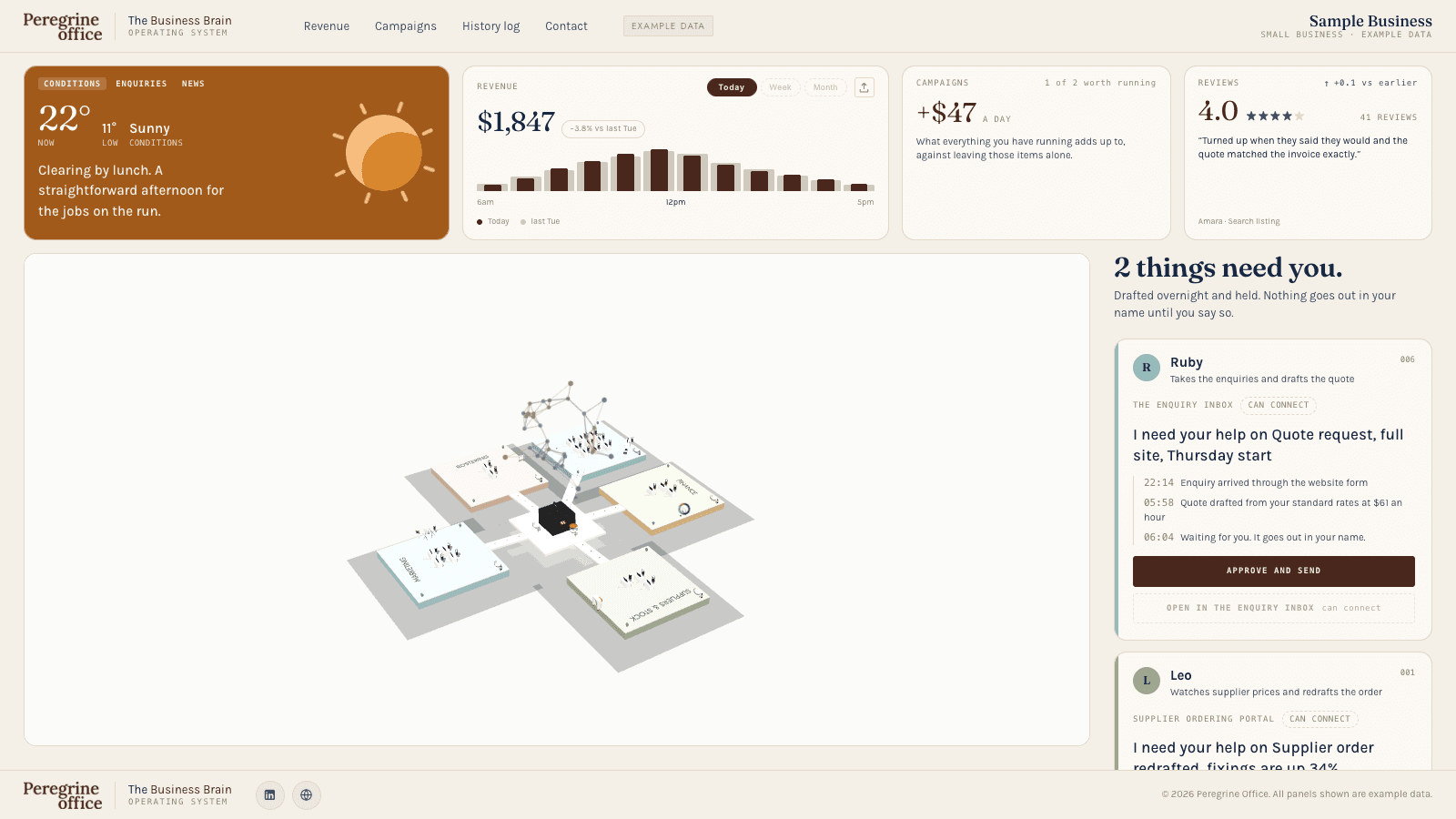The image size is (1456, 819).
Task: Switch revenue view to Week
Action: pyautogui.click(x=780, y=87)
